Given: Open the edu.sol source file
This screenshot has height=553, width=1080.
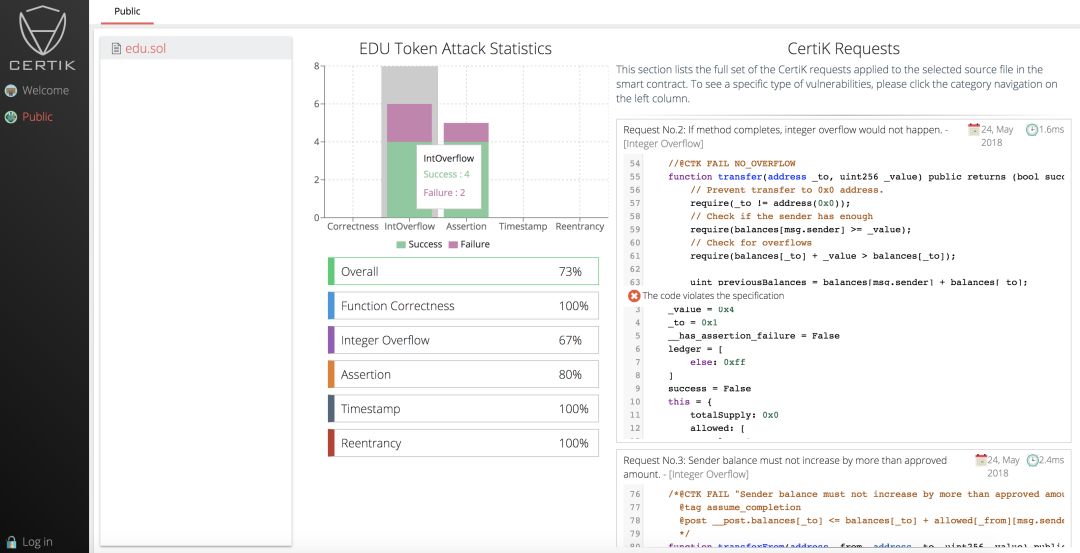Looking at the screenshot, I should pyautogui.click(x=145, y=48).
